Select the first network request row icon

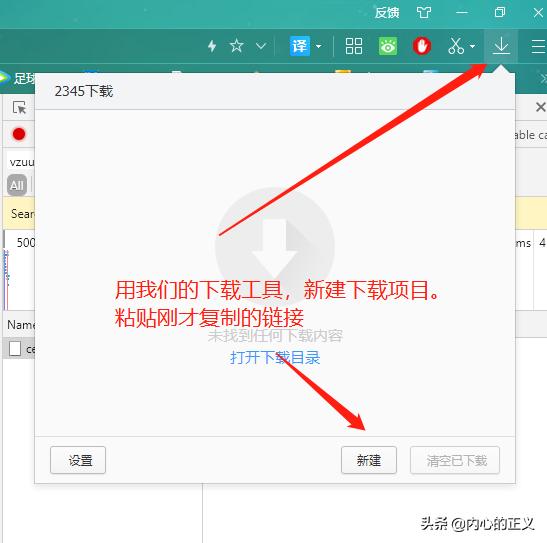click(x=15, y=348)
